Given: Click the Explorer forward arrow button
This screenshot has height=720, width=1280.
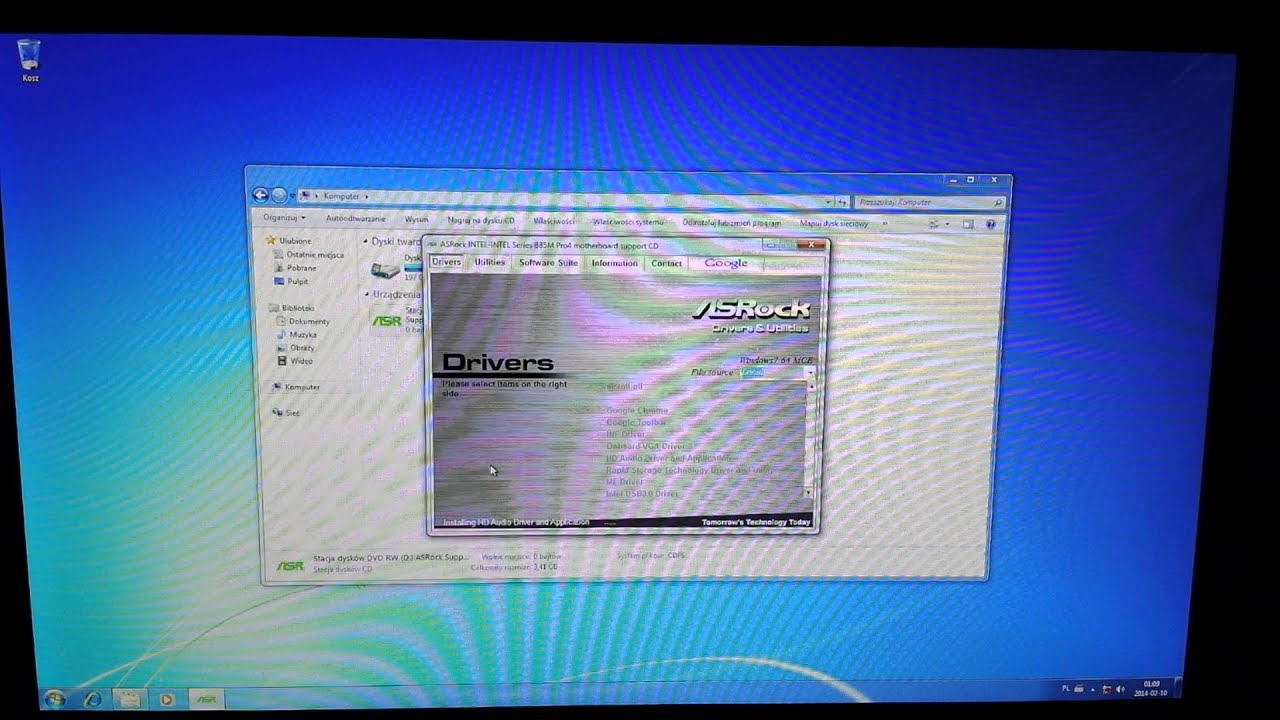Looking at the screenshot, I should (279, 195).
